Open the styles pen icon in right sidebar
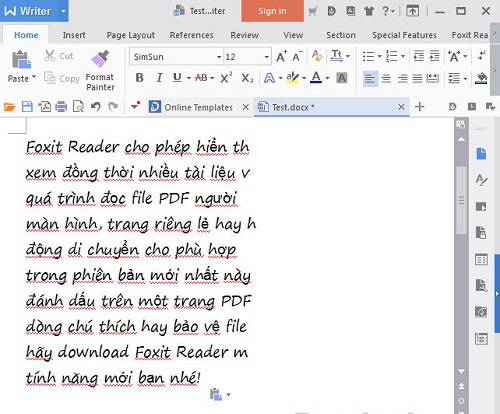Viewport: 500px width, 414px height. 481,180
